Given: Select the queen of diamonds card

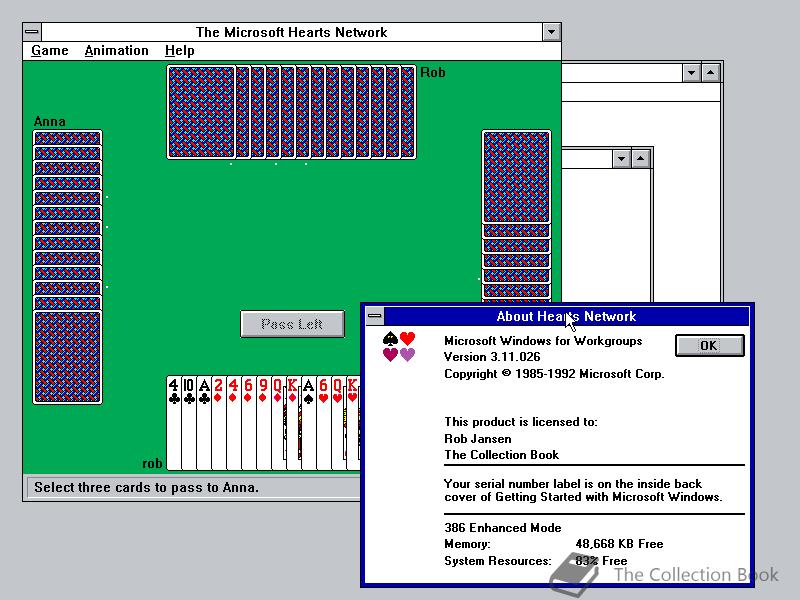Looking at the screenshot, I should tap(278, 422).
